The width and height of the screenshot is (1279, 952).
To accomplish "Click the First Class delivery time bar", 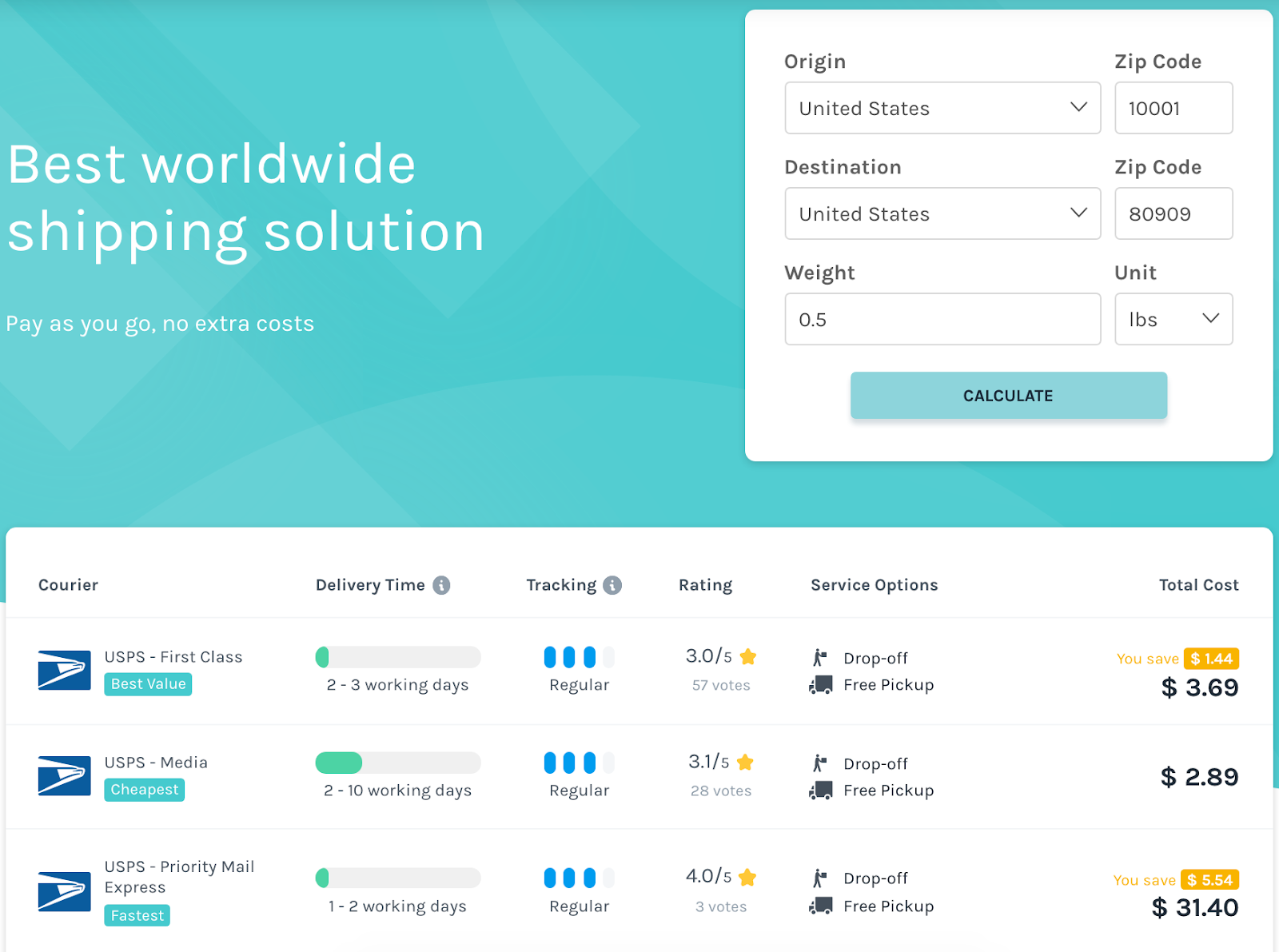I will click(398, 657).
